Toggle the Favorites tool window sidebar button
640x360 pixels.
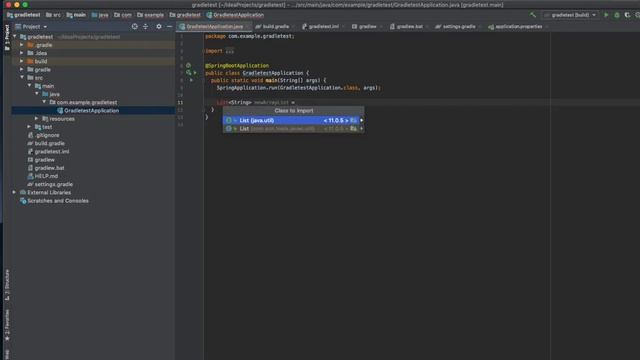click(7, 325)
